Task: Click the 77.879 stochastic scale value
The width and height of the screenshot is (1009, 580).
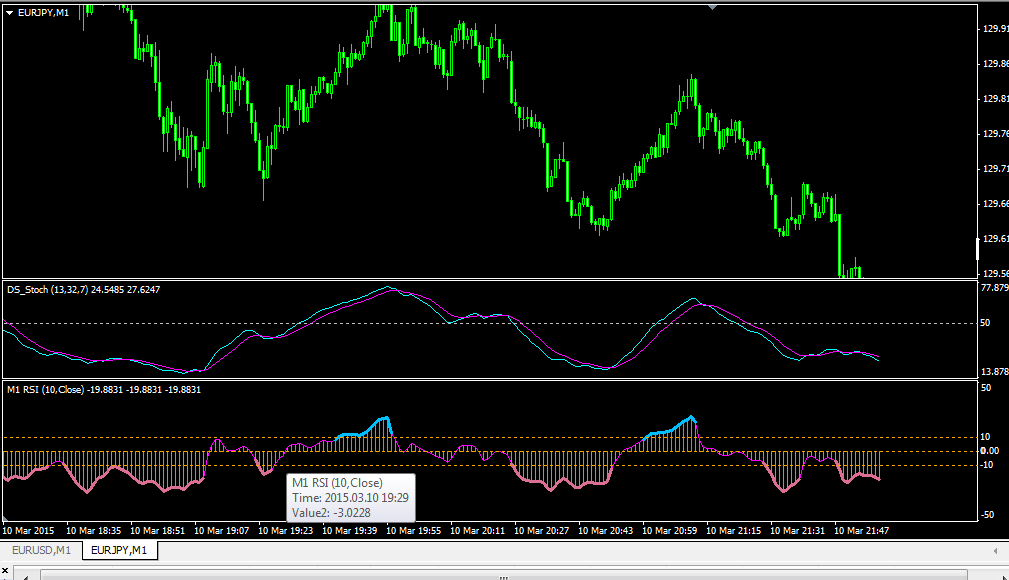Action: 993,288
